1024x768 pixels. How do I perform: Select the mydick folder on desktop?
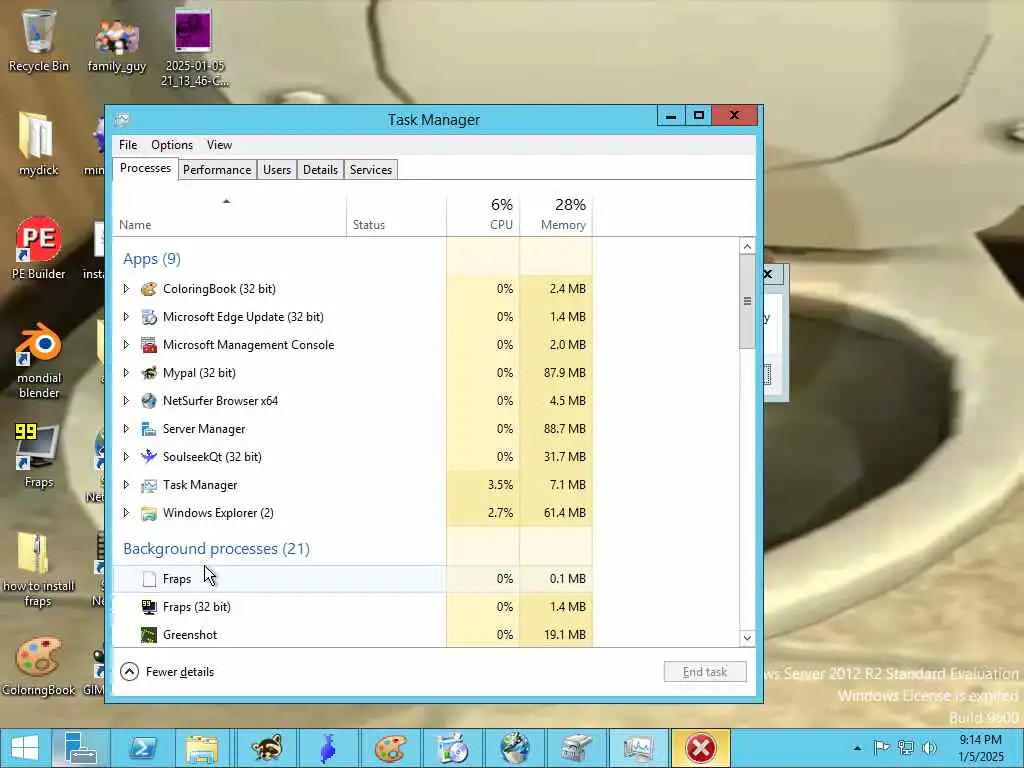pos(39,144)
